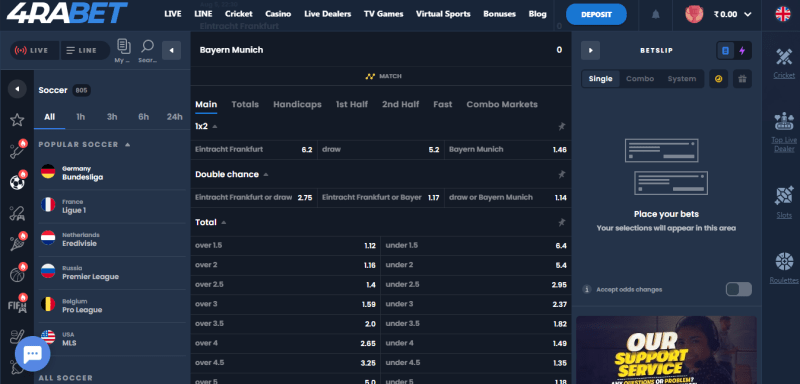
Task: Show info about Accept odds changes
Action: click(x=587, y=290)
